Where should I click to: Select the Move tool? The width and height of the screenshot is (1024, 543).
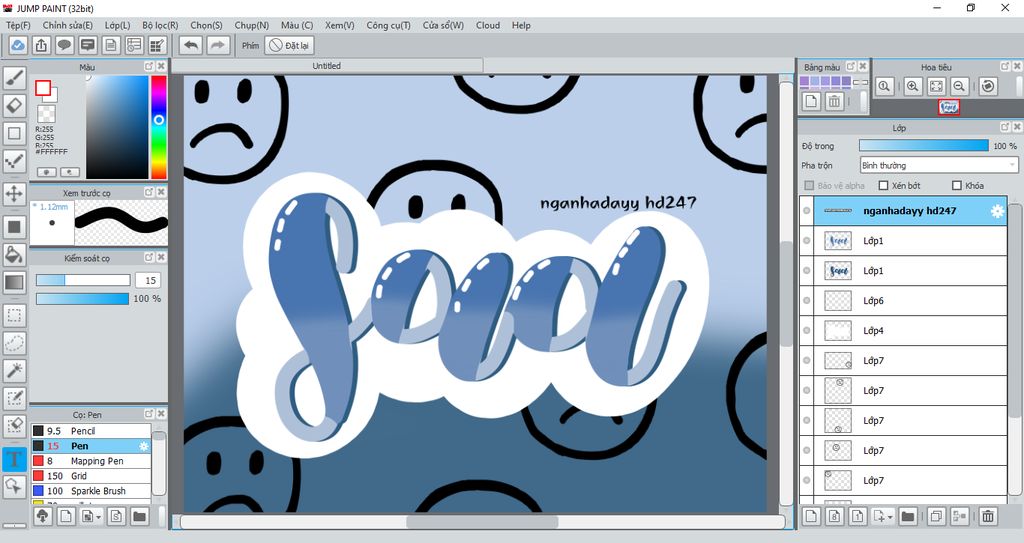pyautogui.click(x=14, y=193)
